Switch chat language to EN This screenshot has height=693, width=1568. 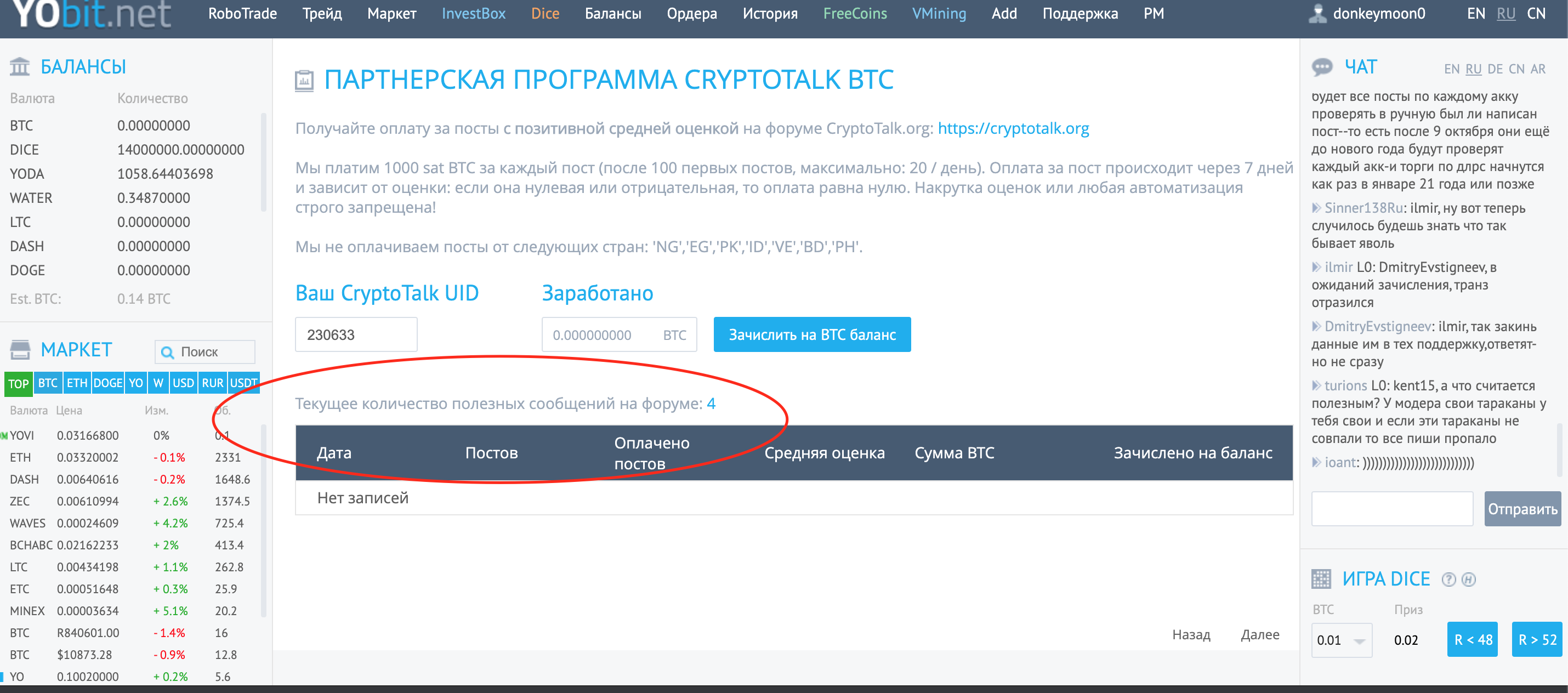coord(1452,70)
